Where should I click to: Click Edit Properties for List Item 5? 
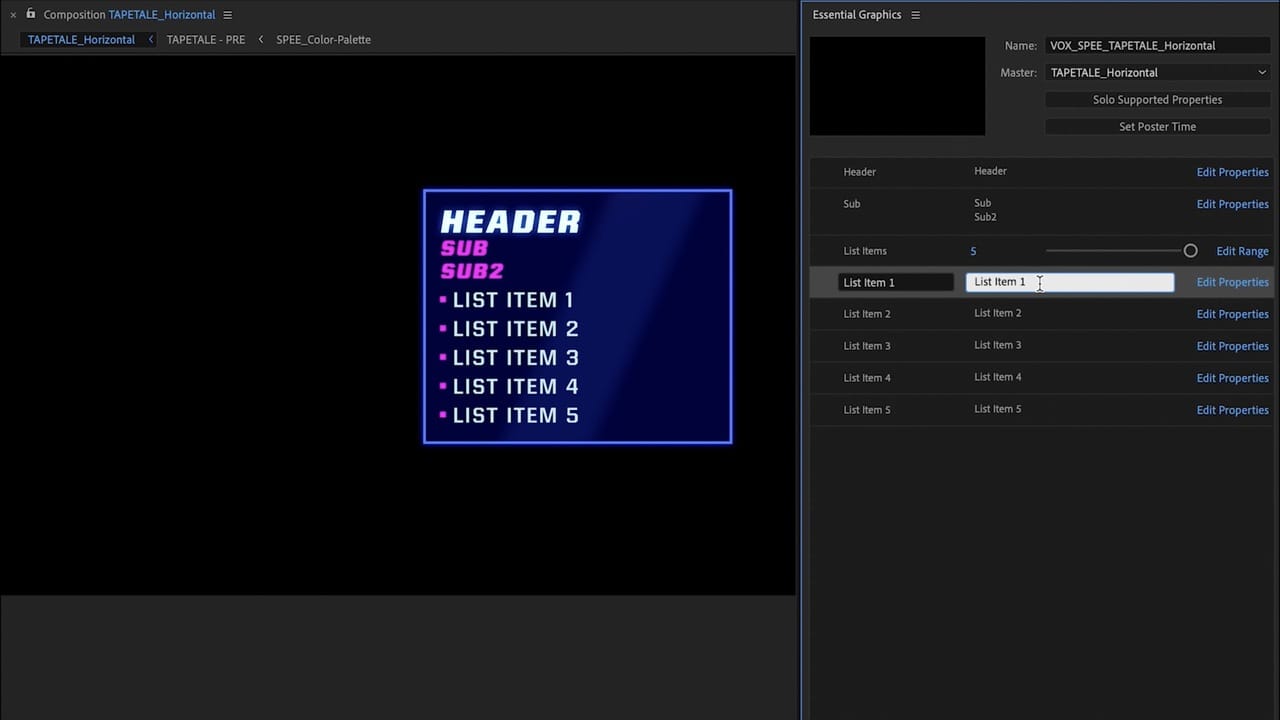[1232, 410]
